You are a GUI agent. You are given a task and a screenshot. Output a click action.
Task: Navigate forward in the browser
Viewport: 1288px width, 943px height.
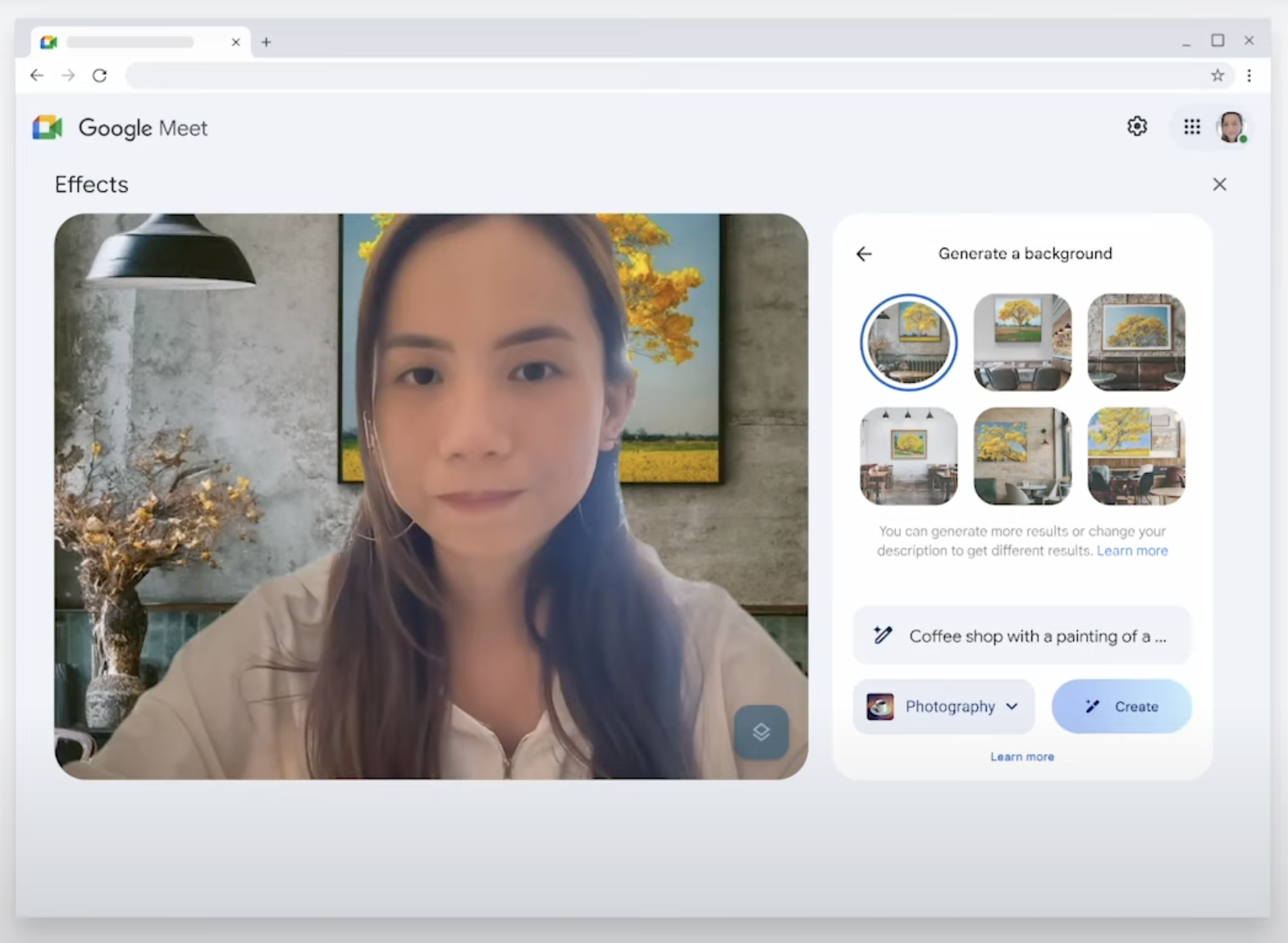(x=68, y=75)
